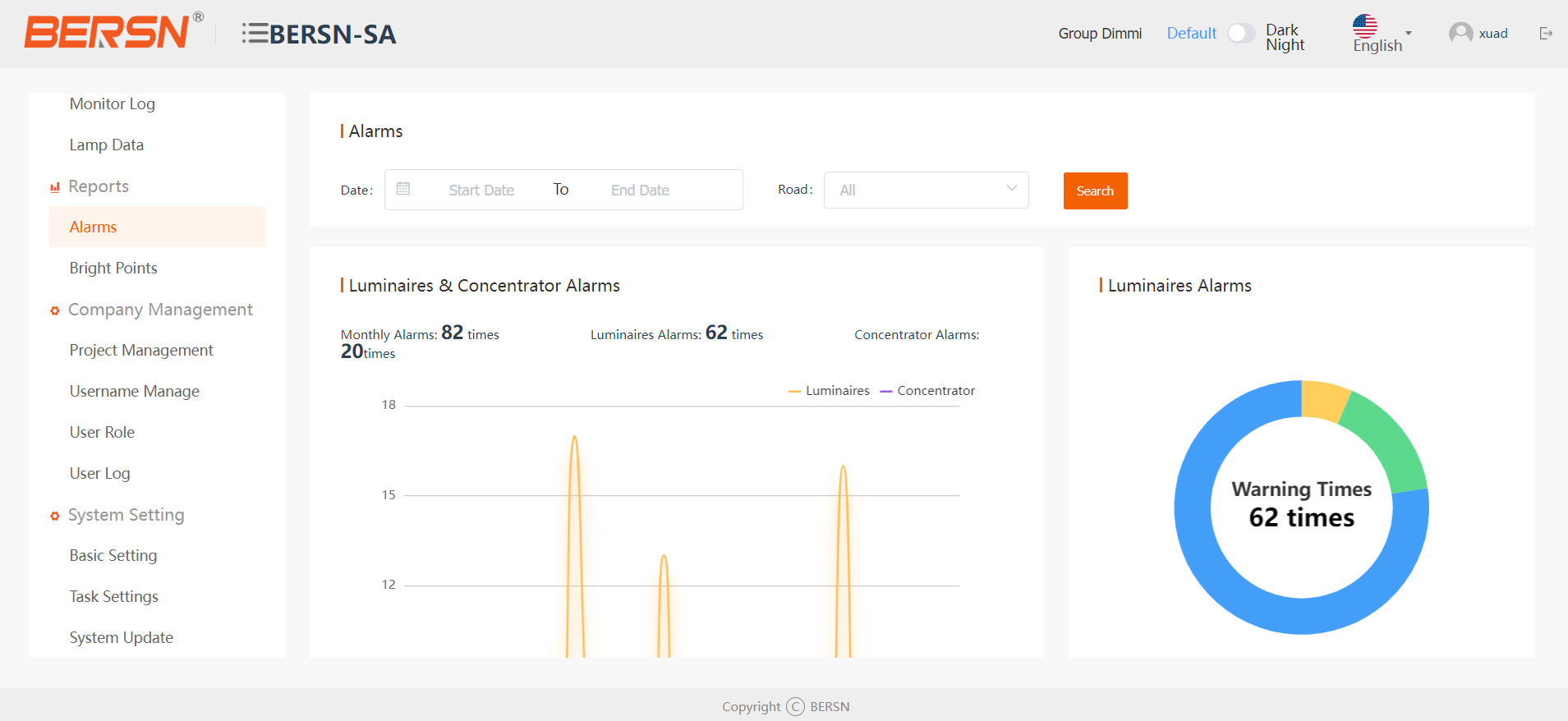Image resolution: width=1568 pixels, height=721 pixels.
Task: Click the logout icon in header
Action: (x=1545, y=34)
